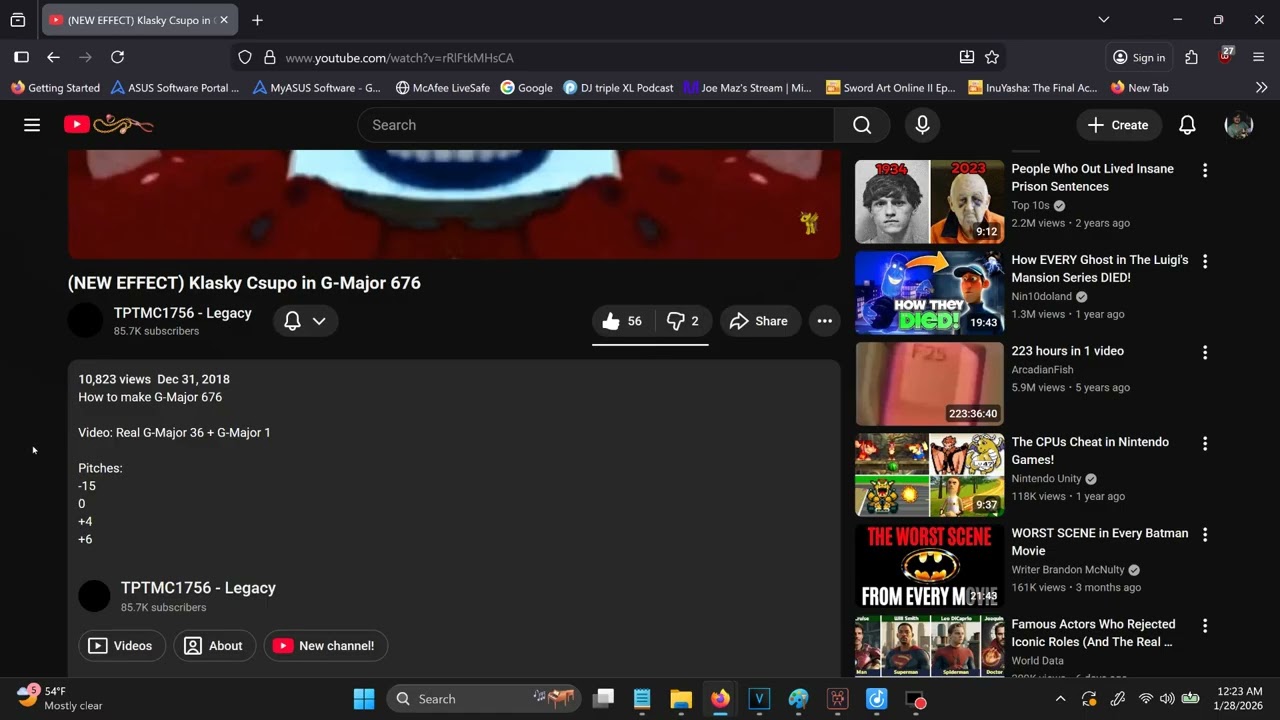The image size is (1280, 720).
Task: Click the address bar URL
Action: [400, 58]
